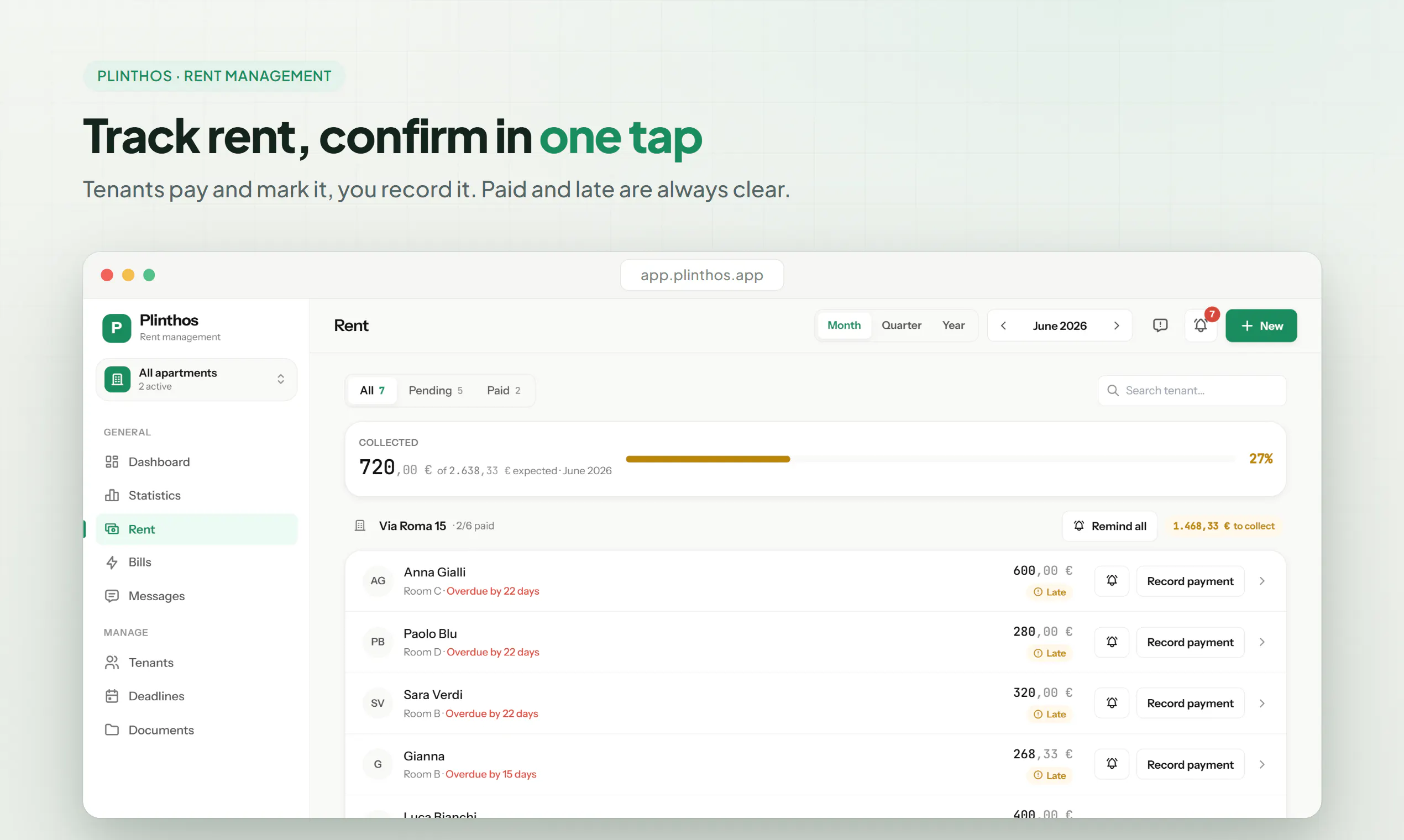Image resolution: width=1404 pixels, height=840 pixels.
Task: Filter by Paid 2
Action: click(x=504, y=391)
